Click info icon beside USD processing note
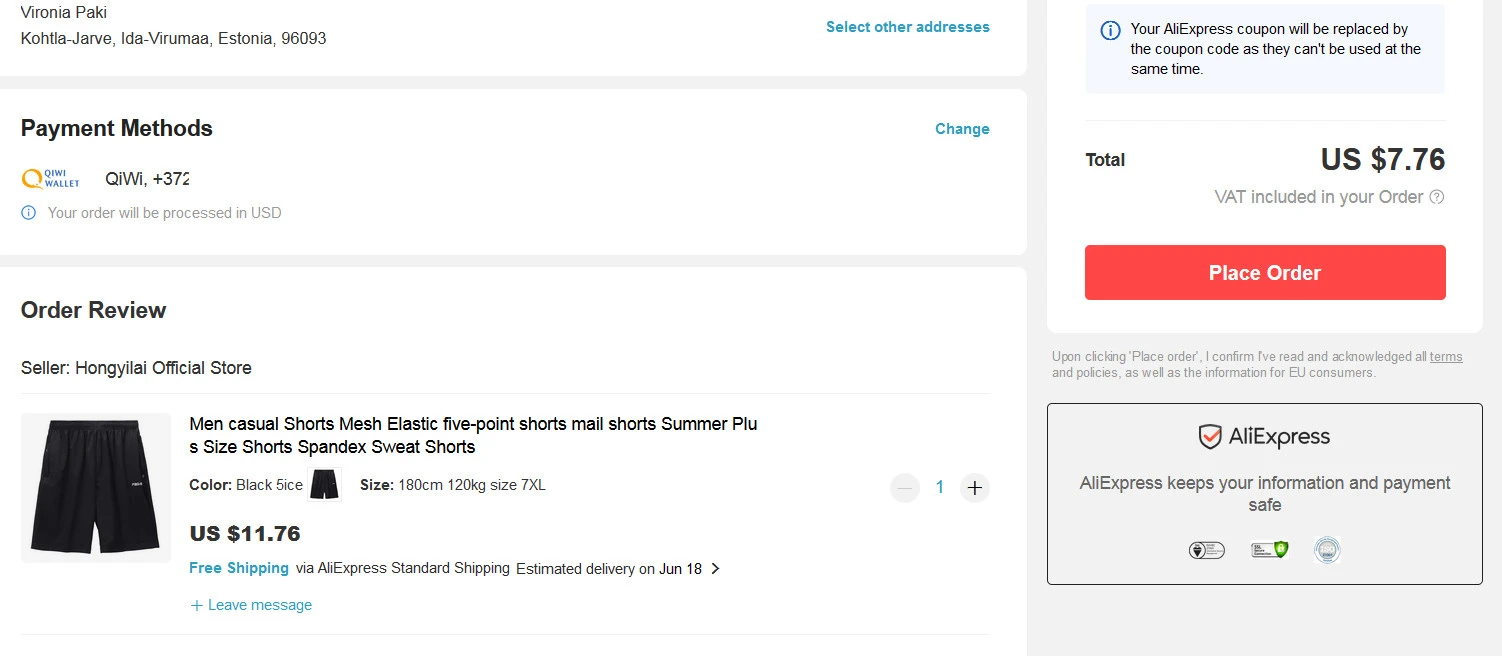The image size is (1502, 656). click(x=29, y=213)
